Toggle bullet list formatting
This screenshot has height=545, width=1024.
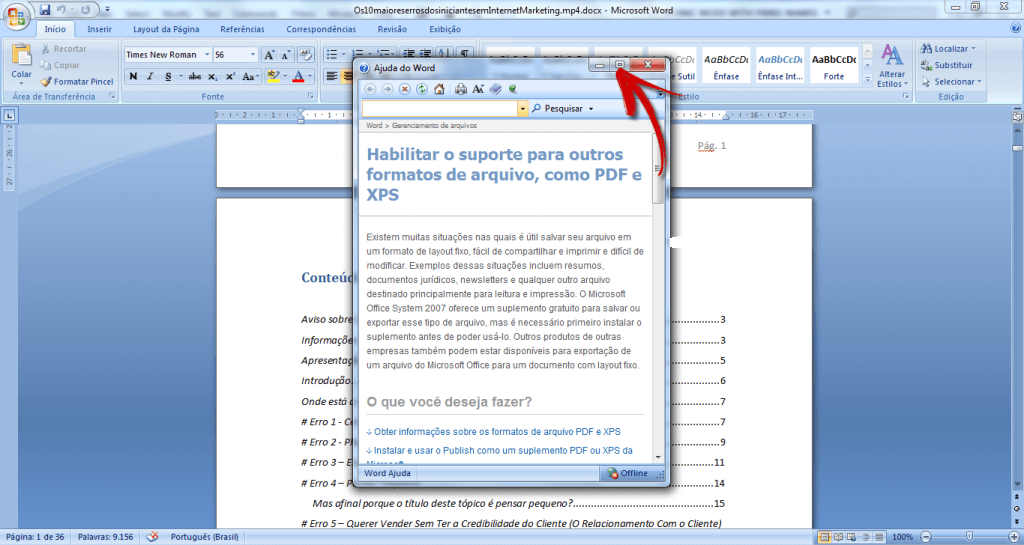332,55
